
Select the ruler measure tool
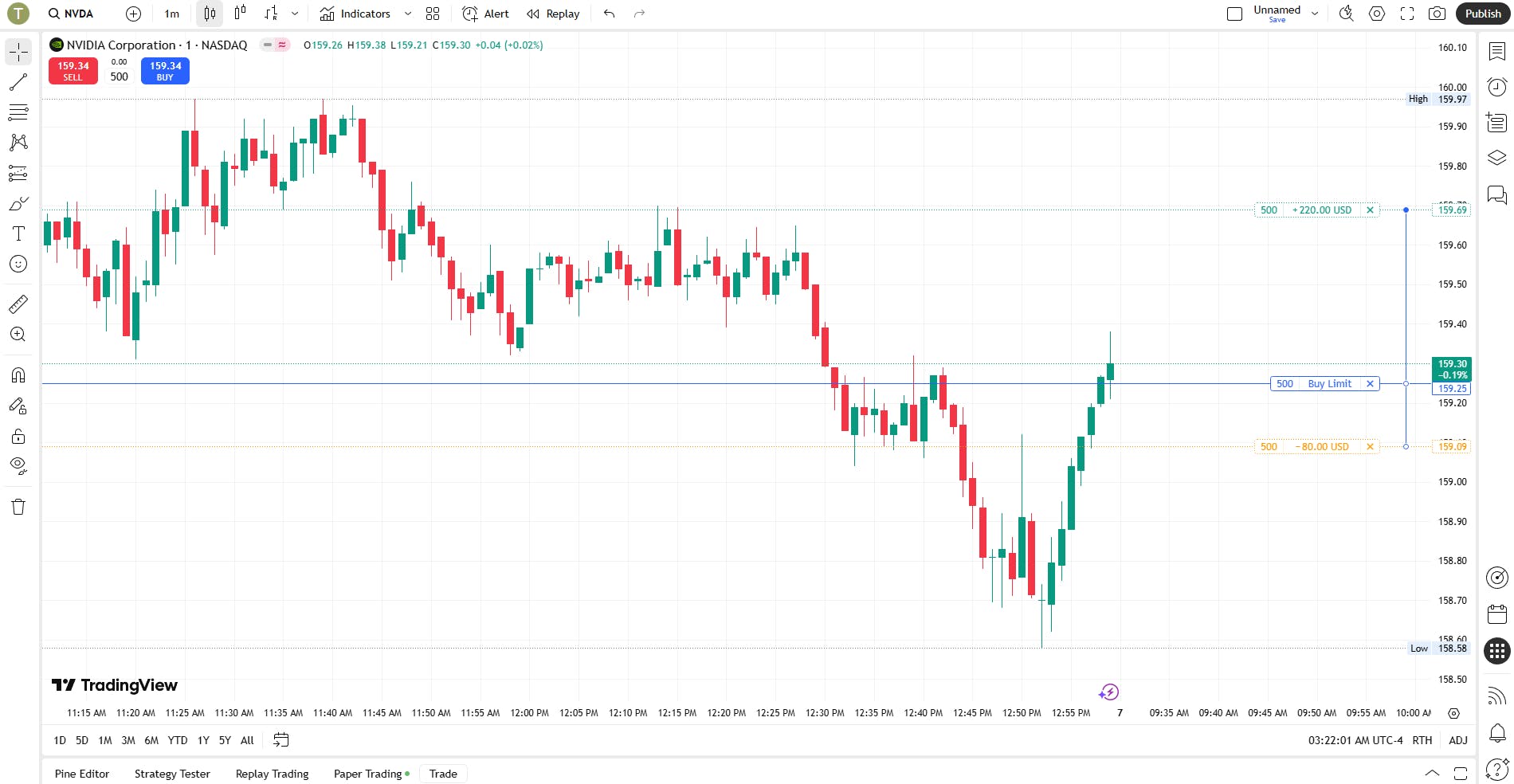(18, 304)
